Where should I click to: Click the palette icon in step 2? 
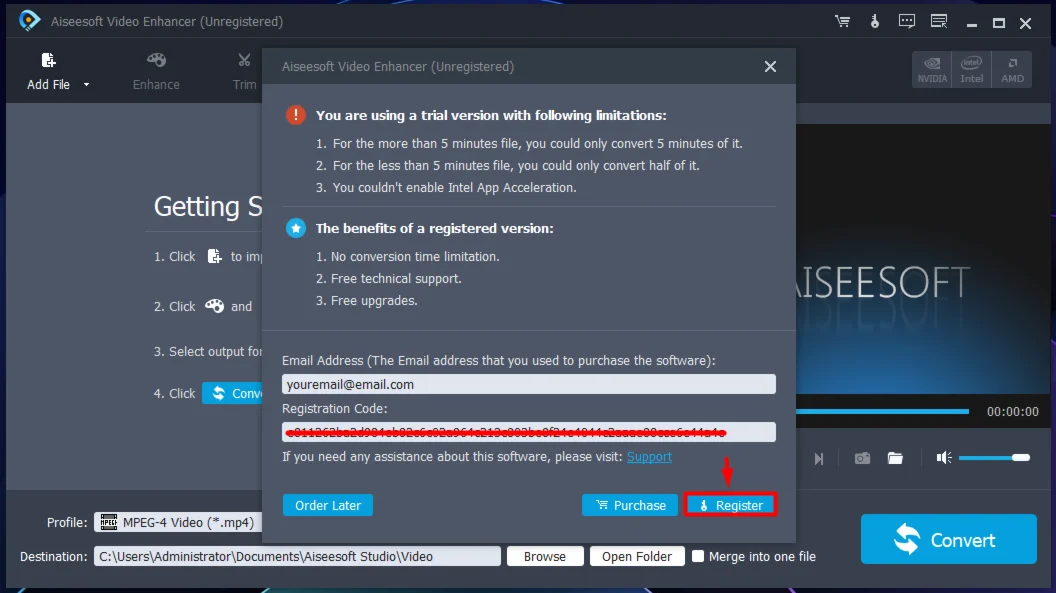pos(214,306)
